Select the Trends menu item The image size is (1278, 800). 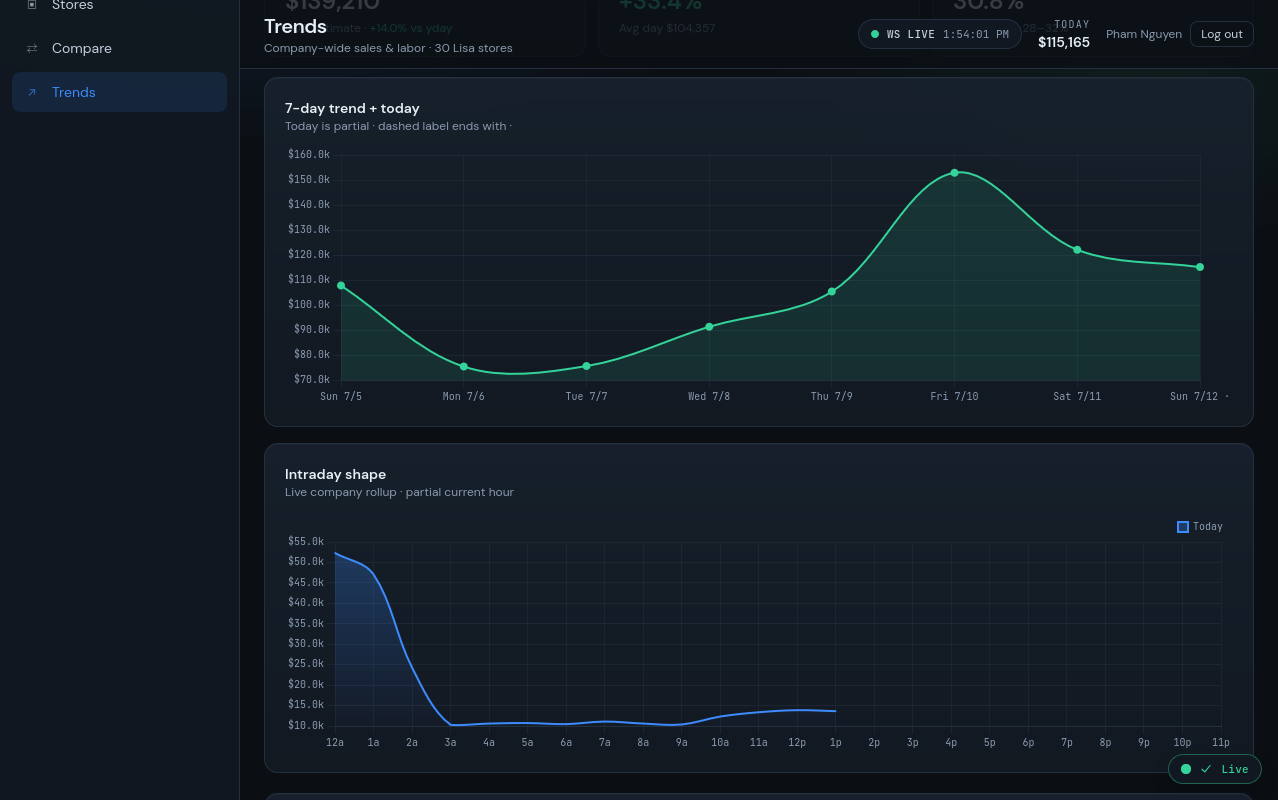point(119,92)
